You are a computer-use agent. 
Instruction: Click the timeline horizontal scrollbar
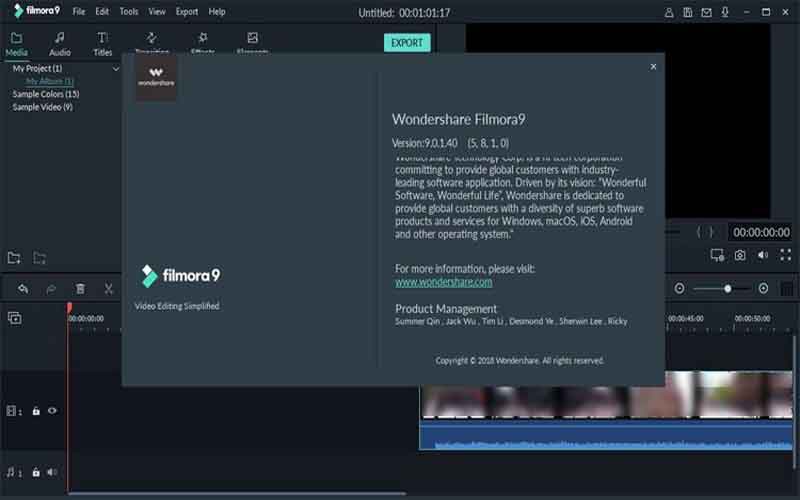click(237, 493)
